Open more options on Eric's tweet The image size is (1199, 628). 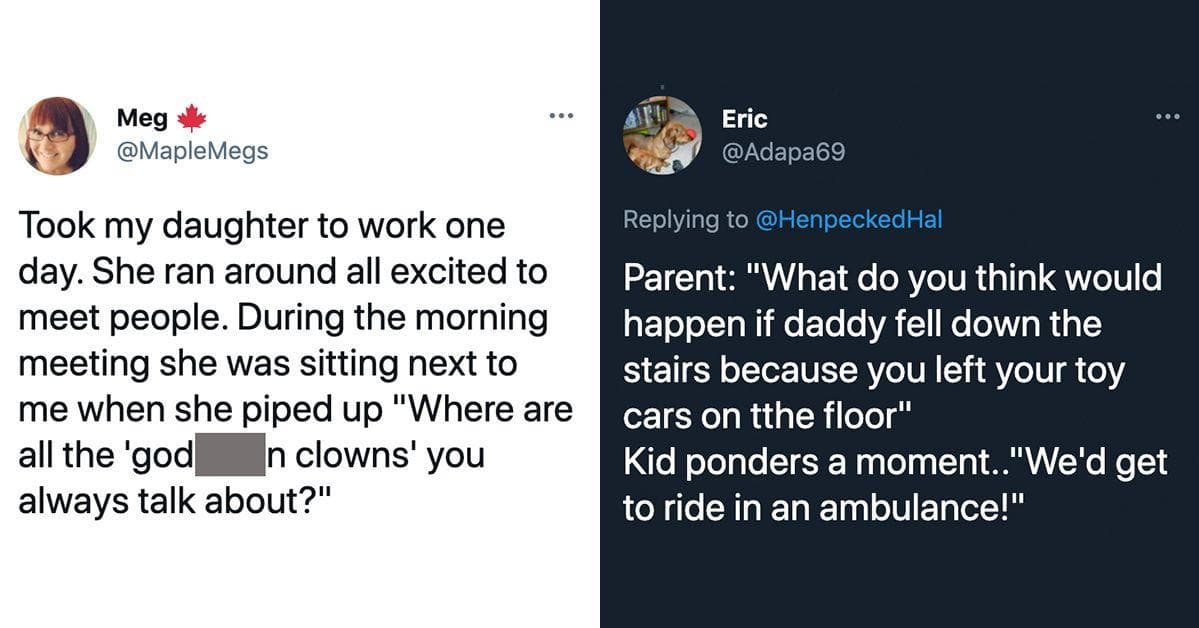1166,117
